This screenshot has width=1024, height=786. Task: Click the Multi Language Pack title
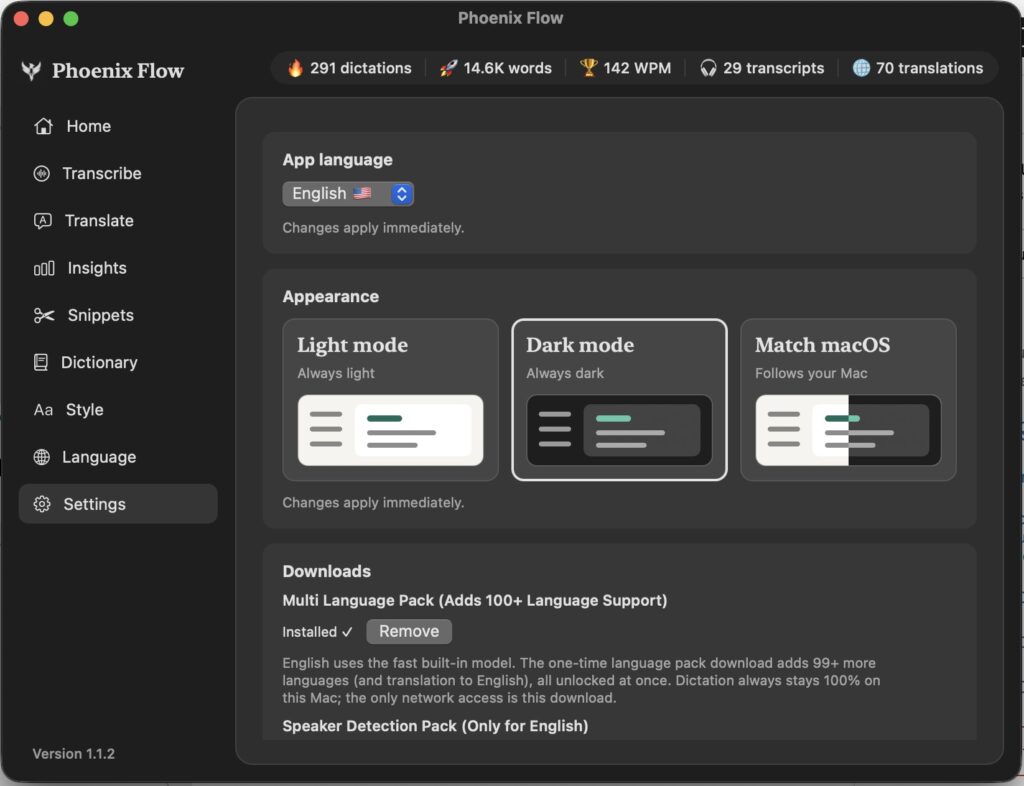click(x=475, y=601)
